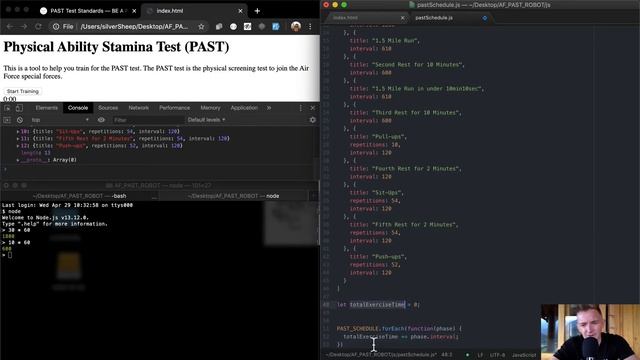The height and width of the screenshot is (360, 640).
Task: Click the round white extension icon in Chrome toolbar
Action: [x=233, y=27]
